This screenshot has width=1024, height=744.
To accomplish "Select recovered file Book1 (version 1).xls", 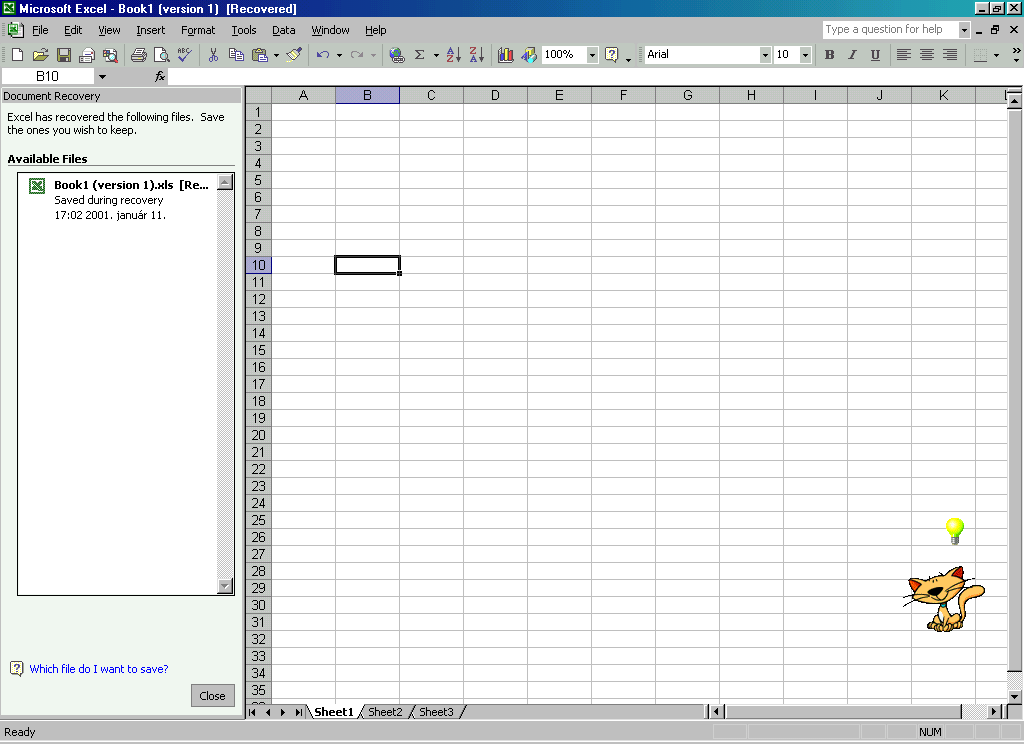I will point(118,200).
